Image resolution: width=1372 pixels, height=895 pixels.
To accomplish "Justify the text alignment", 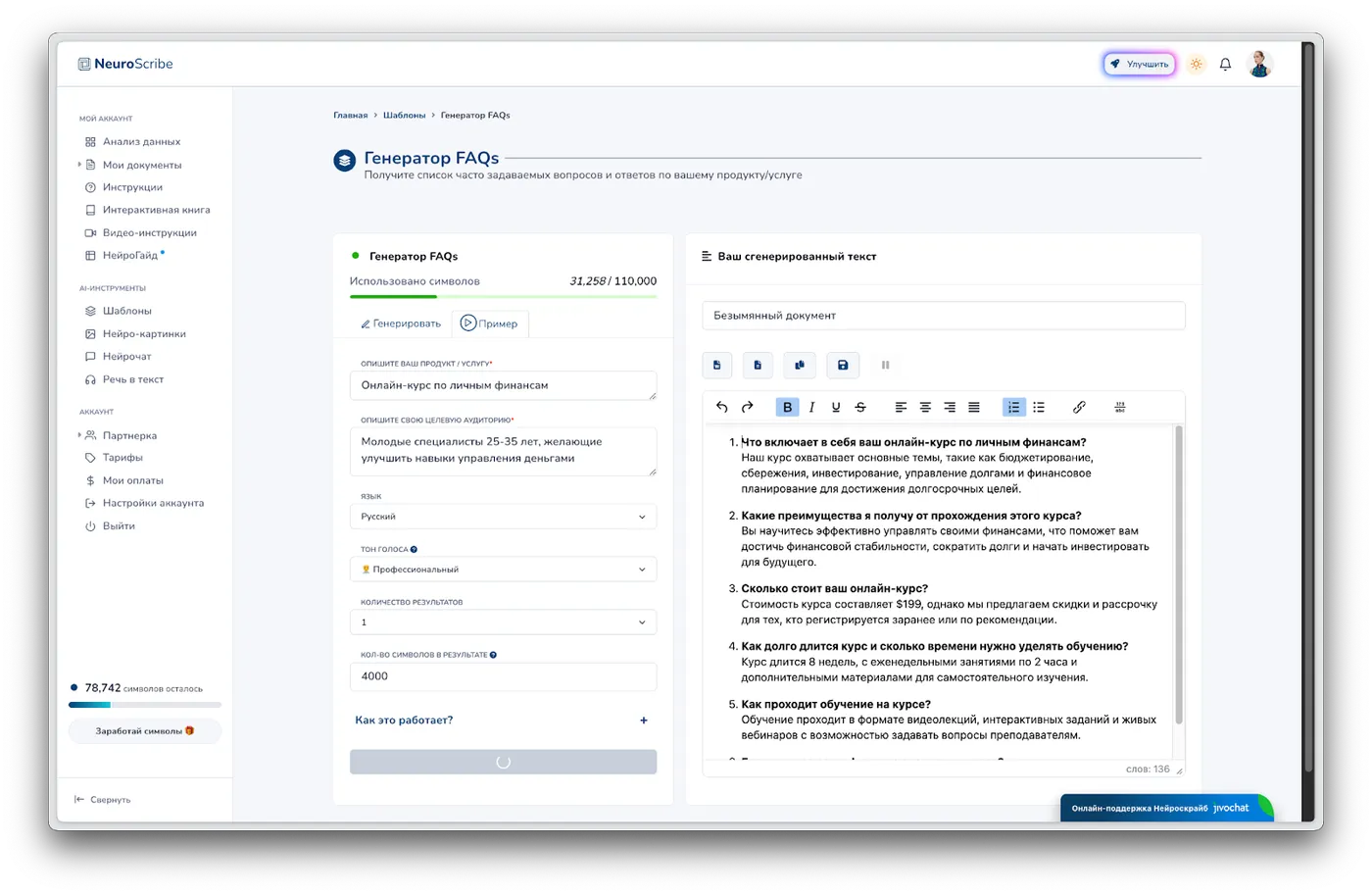I will (974, 407).
